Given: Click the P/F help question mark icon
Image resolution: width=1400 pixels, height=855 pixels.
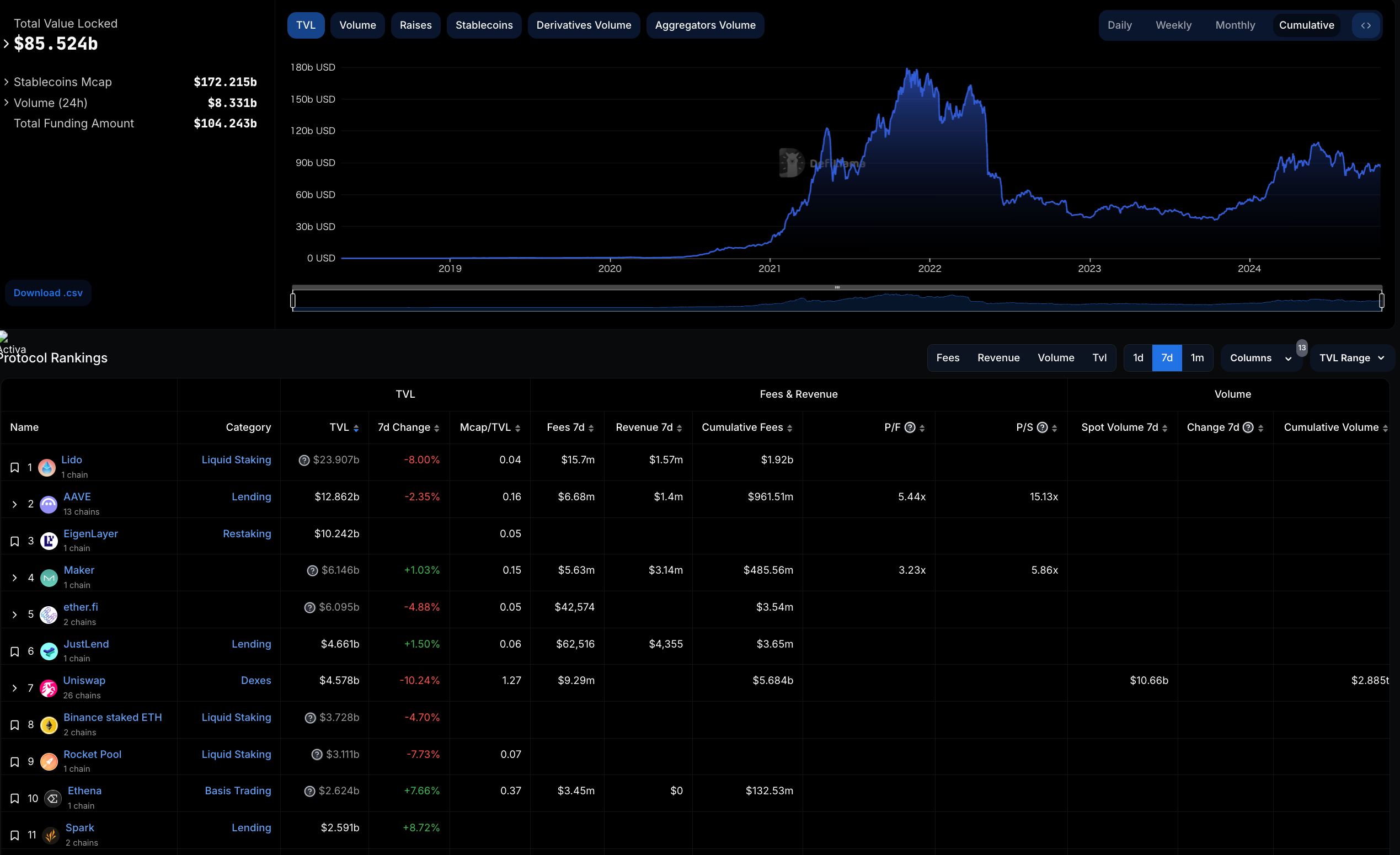Looking at the screenshot, I should point(910,427).
